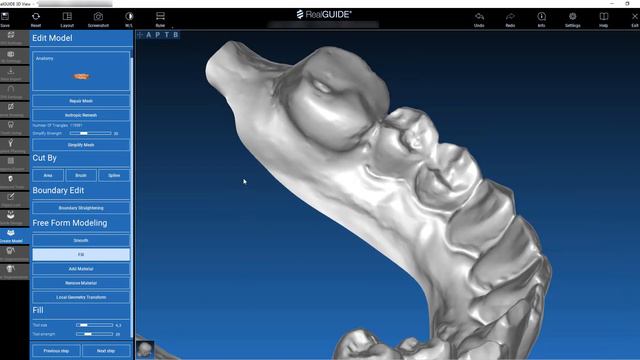
Task: Redo the last undone action
Action: point(510,19)
